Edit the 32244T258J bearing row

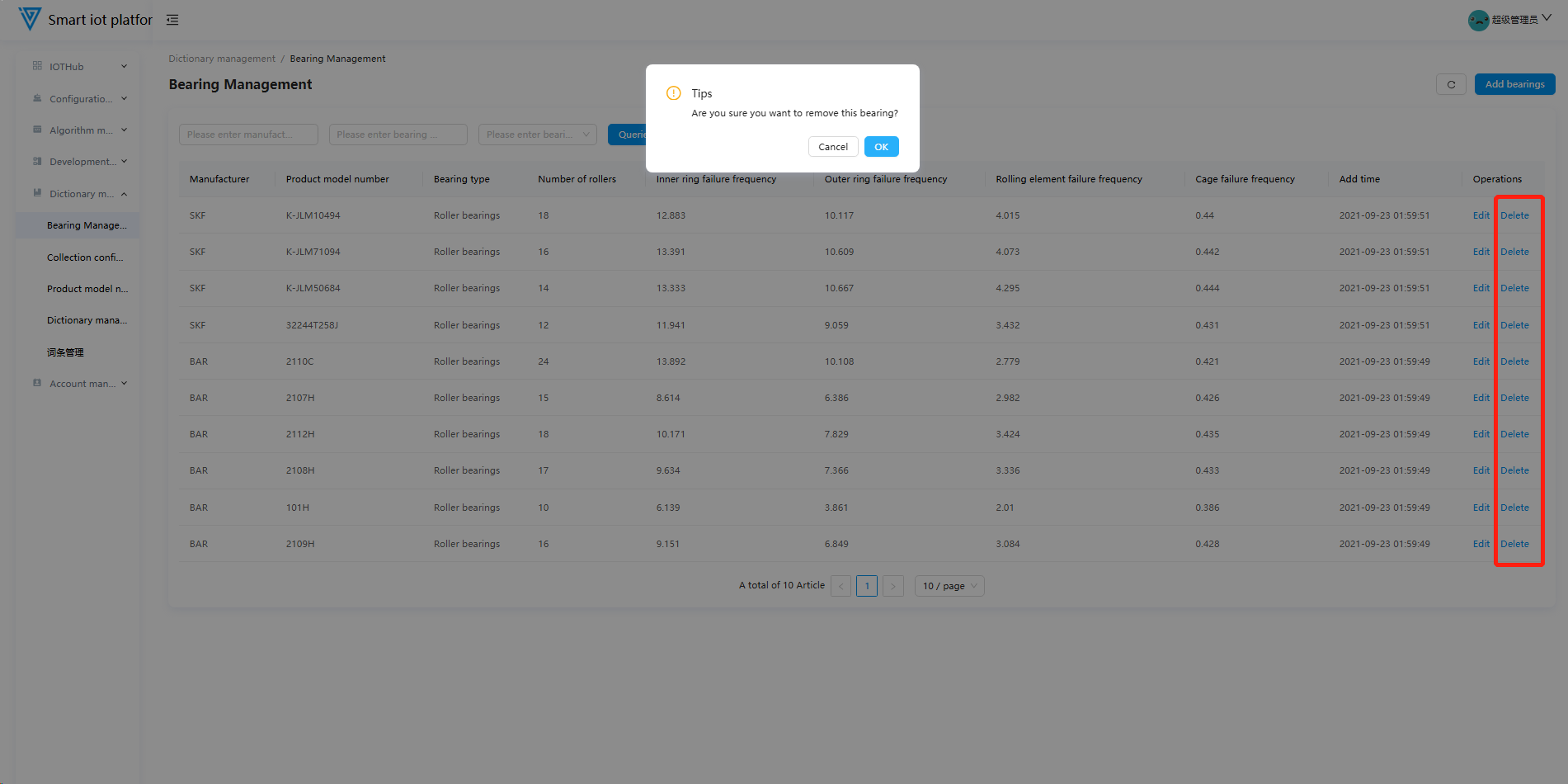[x=1481, y=325]
